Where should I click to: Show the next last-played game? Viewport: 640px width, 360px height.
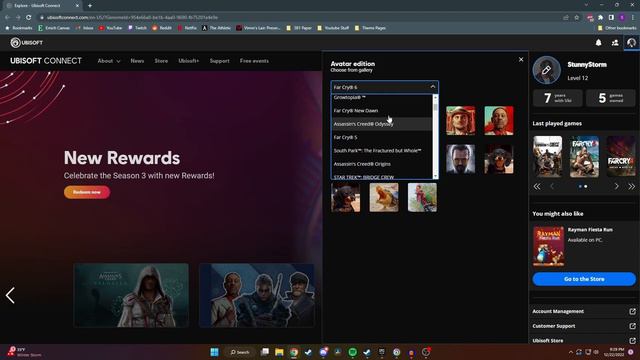[x=616, y=187]
